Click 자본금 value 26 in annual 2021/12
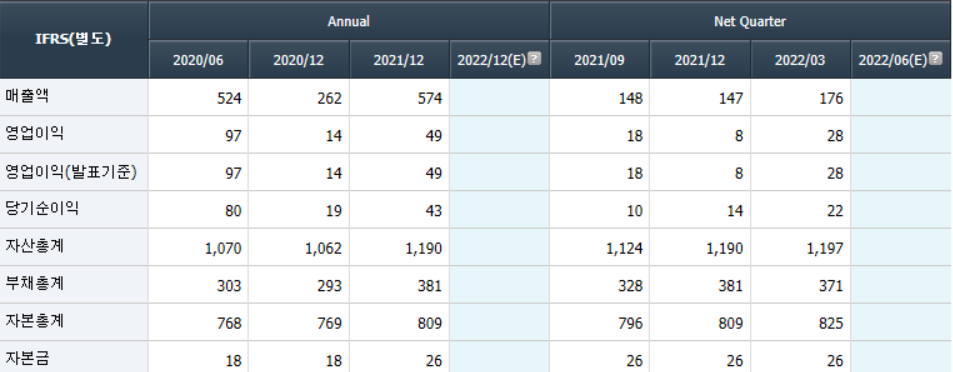 434,360
